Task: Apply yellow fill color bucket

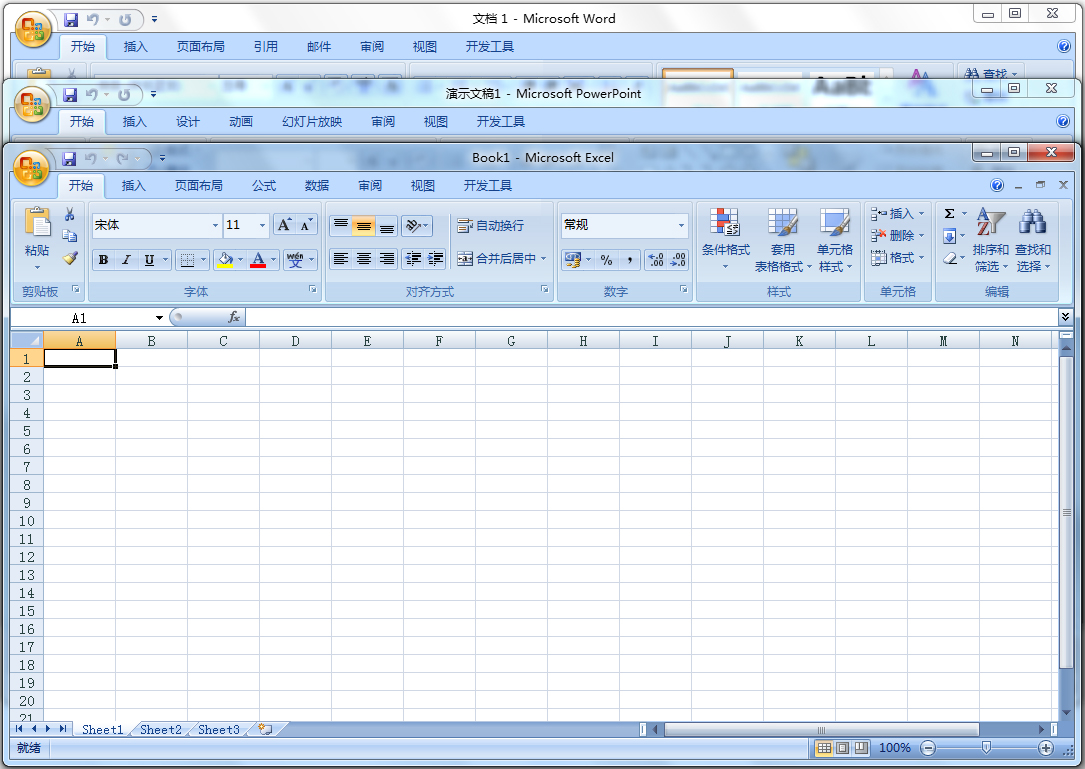Action: 225,260
